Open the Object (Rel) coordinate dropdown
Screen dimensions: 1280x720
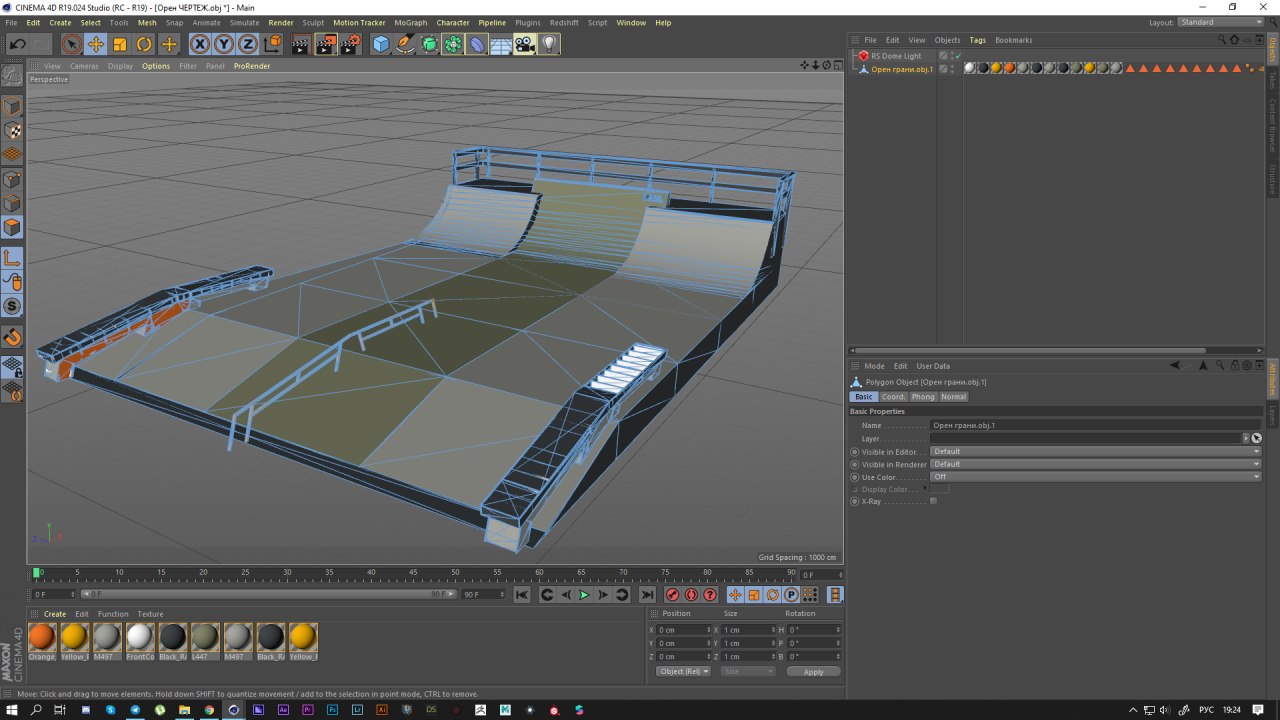[x=683, y=671]
